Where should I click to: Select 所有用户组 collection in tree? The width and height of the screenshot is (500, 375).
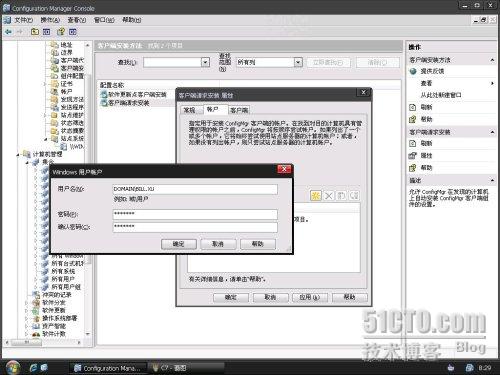tap(66, 287)
